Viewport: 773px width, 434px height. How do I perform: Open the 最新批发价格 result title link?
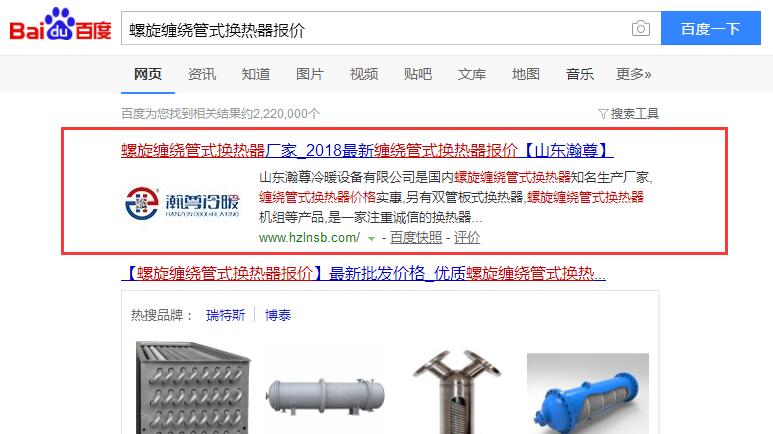(x=363, y=273)
